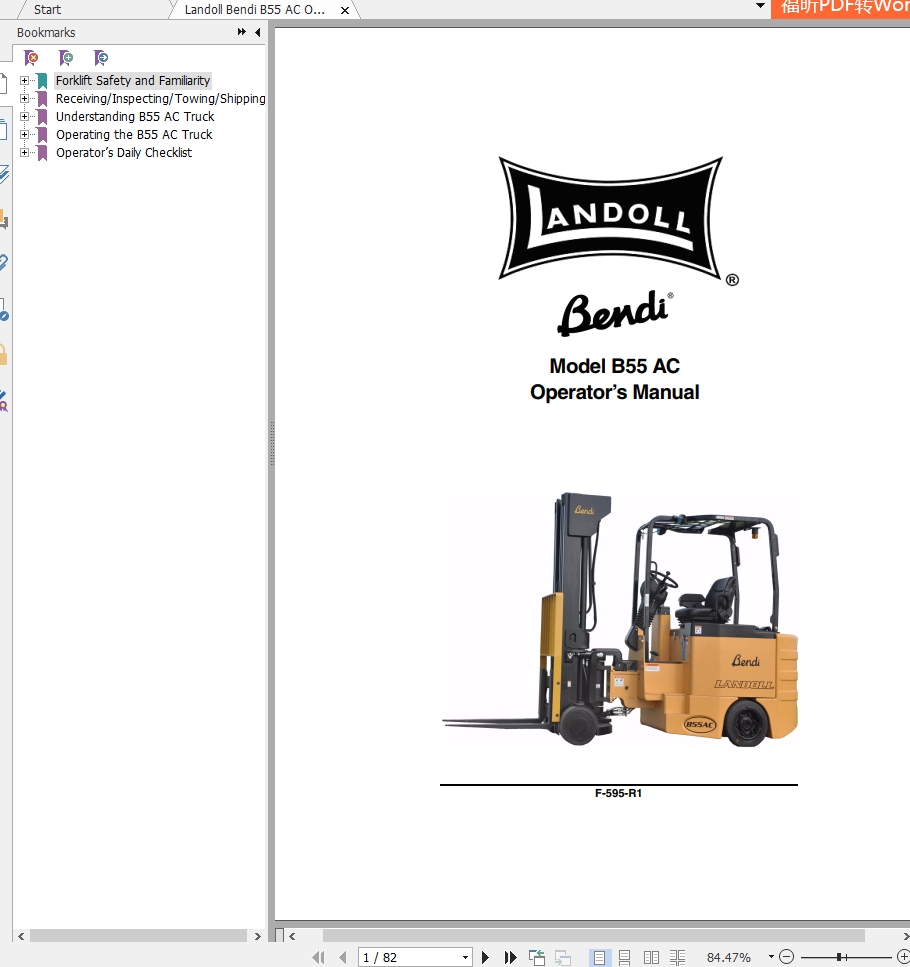Click purple bookmark icon of Receiving/Inspecting row
Screen dimensions: 910x967
click(x=42, y=99)
